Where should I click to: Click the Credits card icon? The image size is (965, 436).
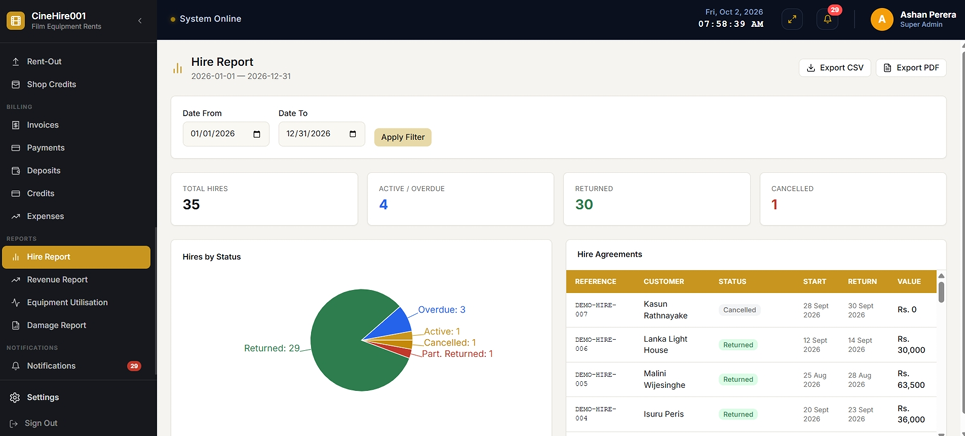15,193
